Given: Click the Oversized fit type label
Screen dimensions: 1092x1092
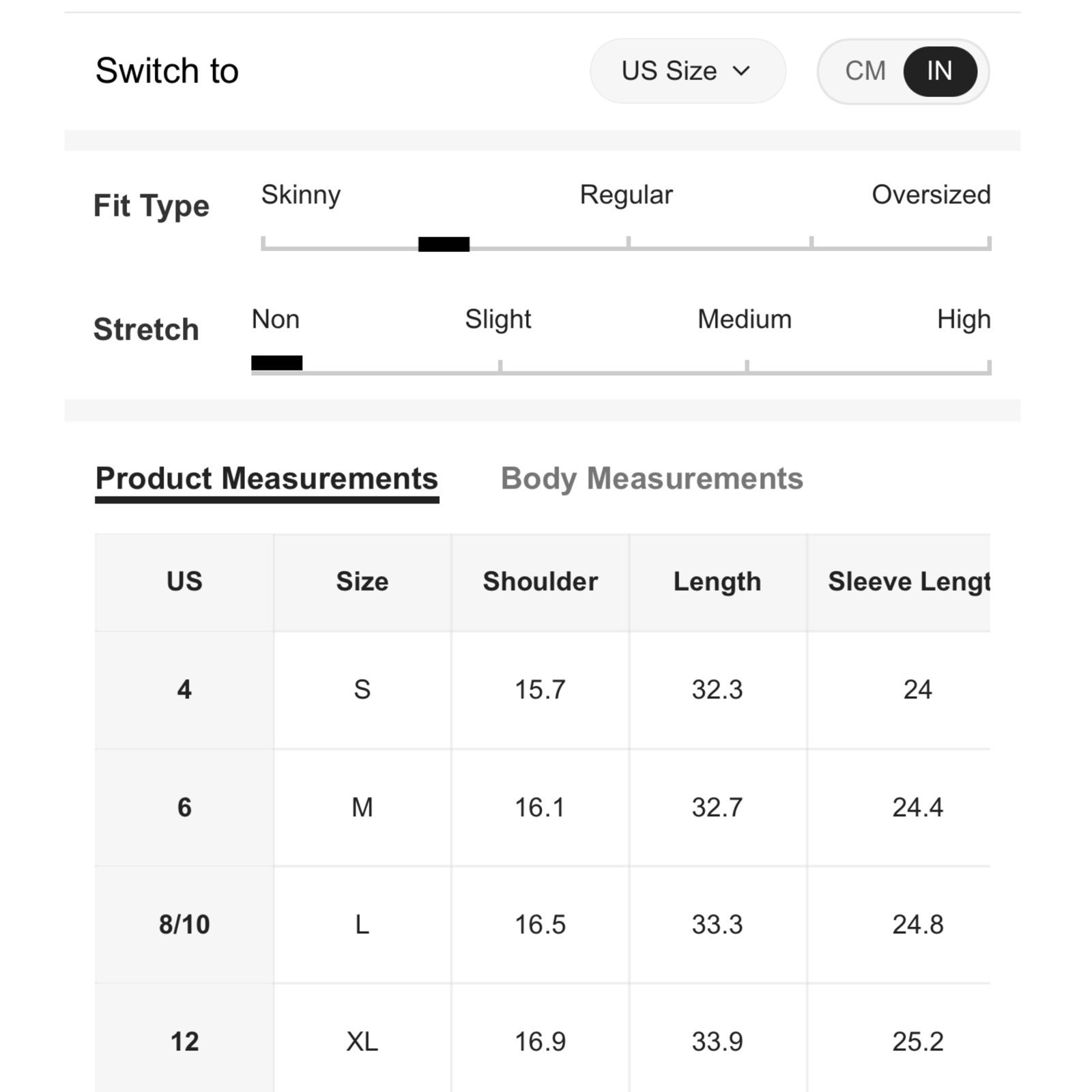Looking at the screenshot, I should coord(931,195).
